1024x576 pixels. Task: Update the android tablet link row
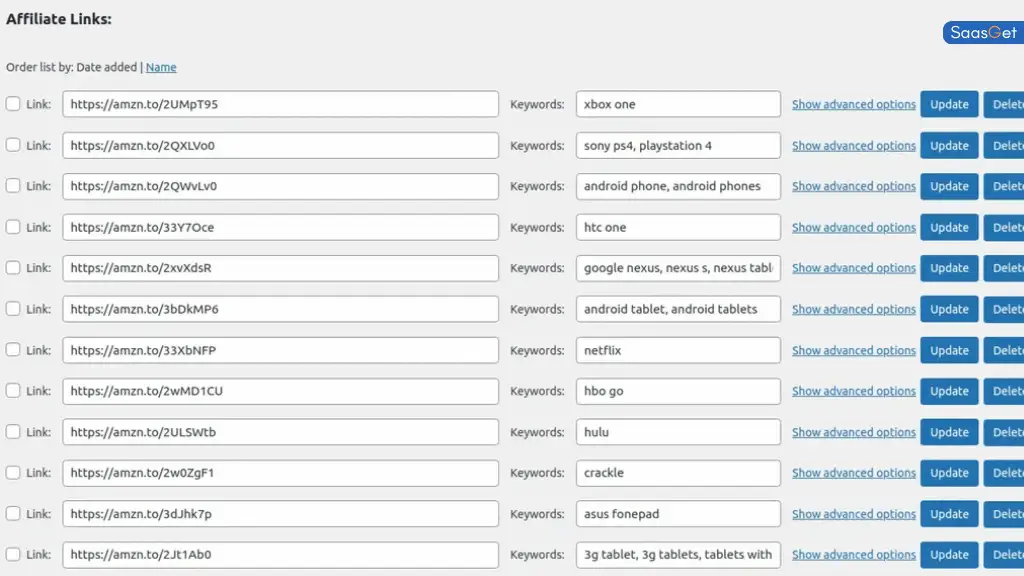[x=949, y=309]
